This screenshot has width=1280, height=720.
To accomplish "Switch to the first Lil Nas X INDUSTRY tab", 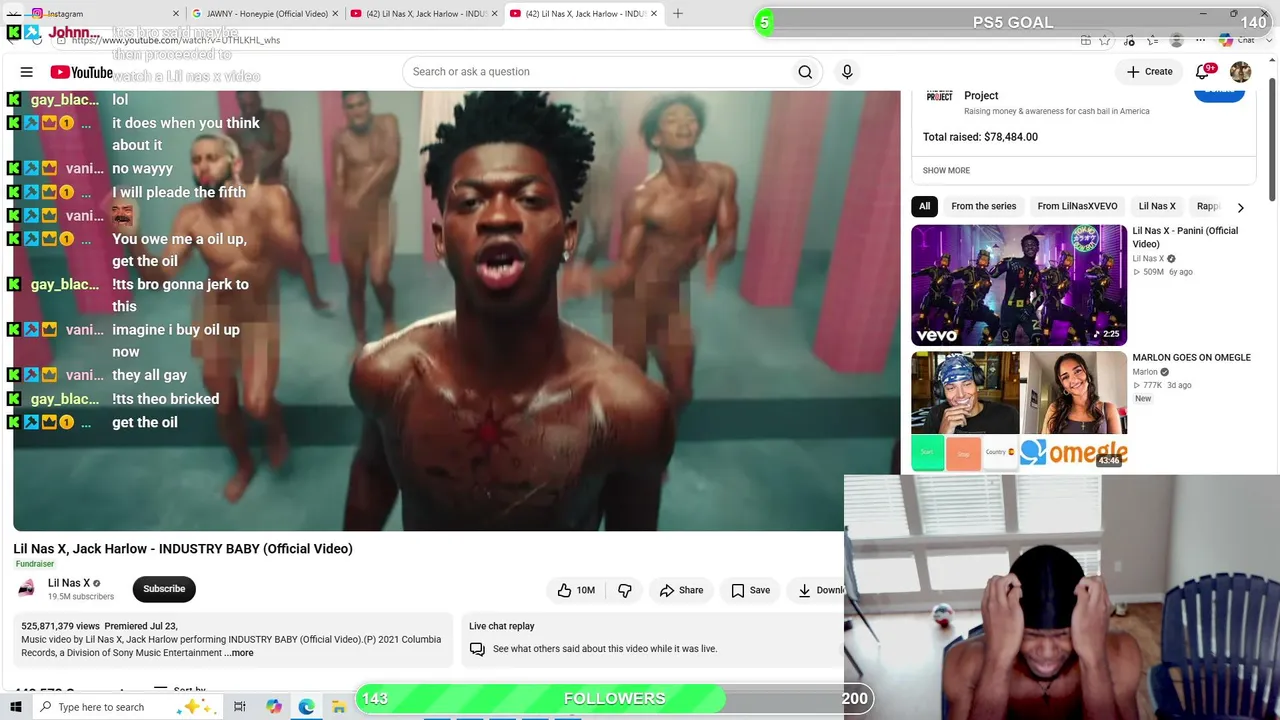I will point(423,14).
